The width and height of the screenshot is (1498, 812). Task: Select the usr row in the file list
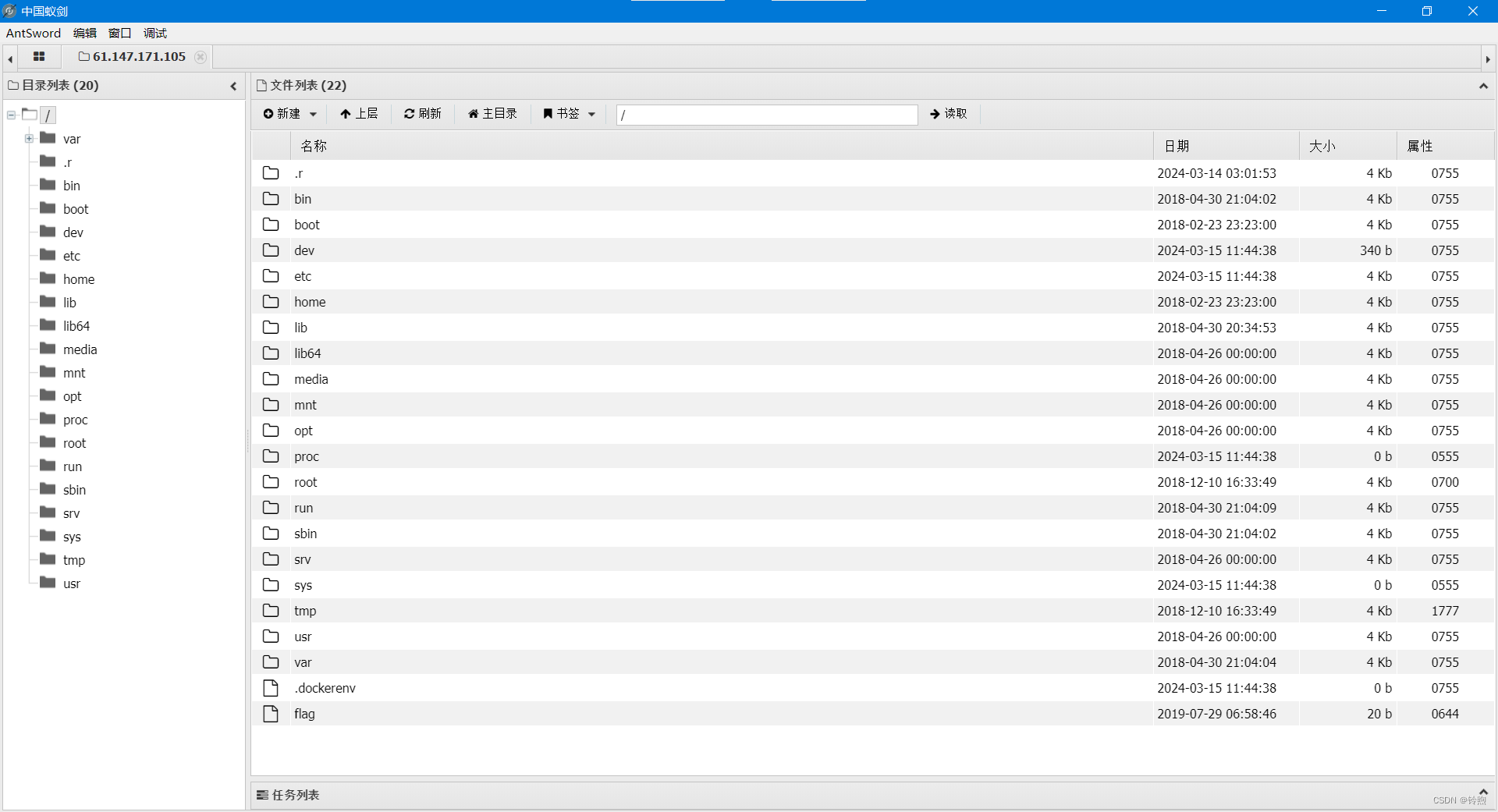(x=873, y=636)
